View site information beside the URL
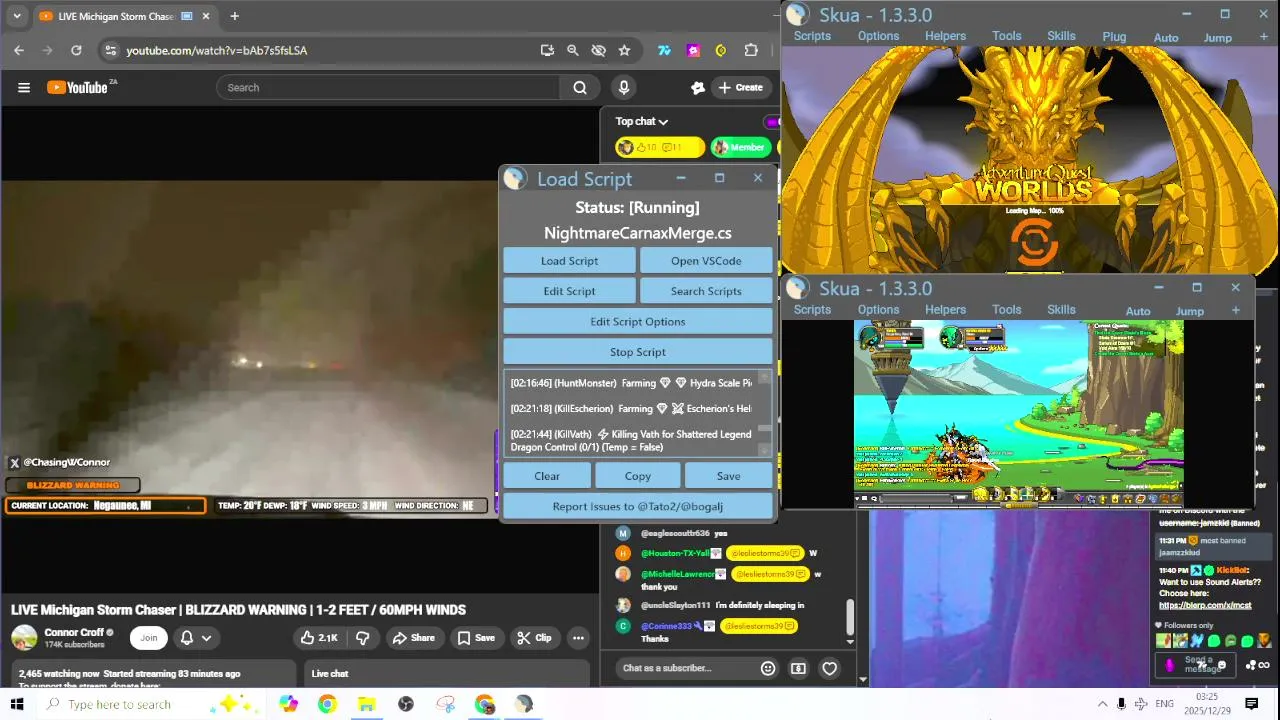The image size is (1280, 720). tap(110, 50)
